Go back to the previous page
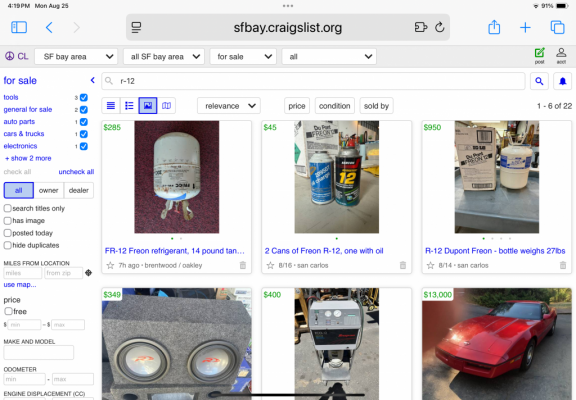The height and width of the screenshot is (400, 576). 49,27
